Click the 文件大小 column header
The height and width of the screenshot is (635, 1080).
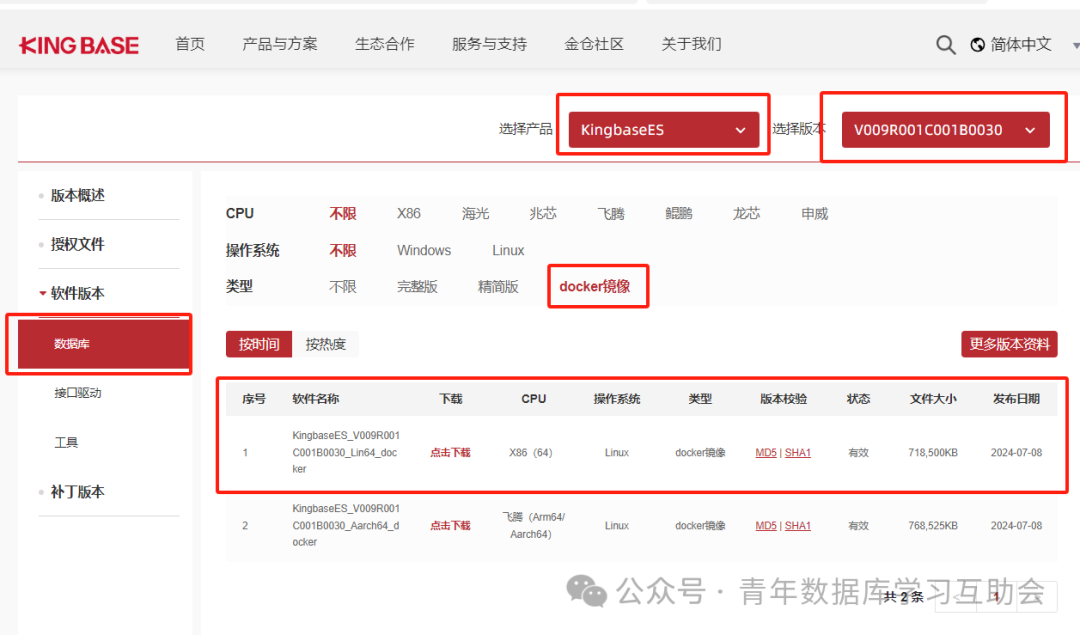pyautogui.click(x=933, y=399)
